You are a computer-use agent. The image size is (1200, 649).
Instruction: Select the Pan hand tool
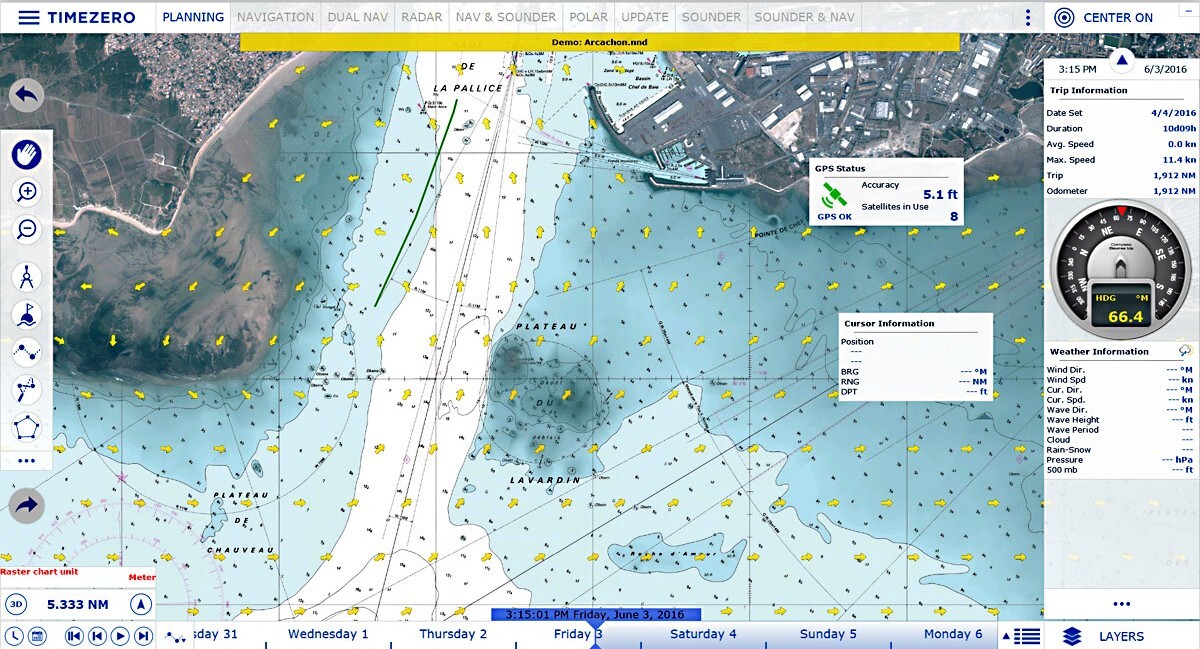coord(27,155)
